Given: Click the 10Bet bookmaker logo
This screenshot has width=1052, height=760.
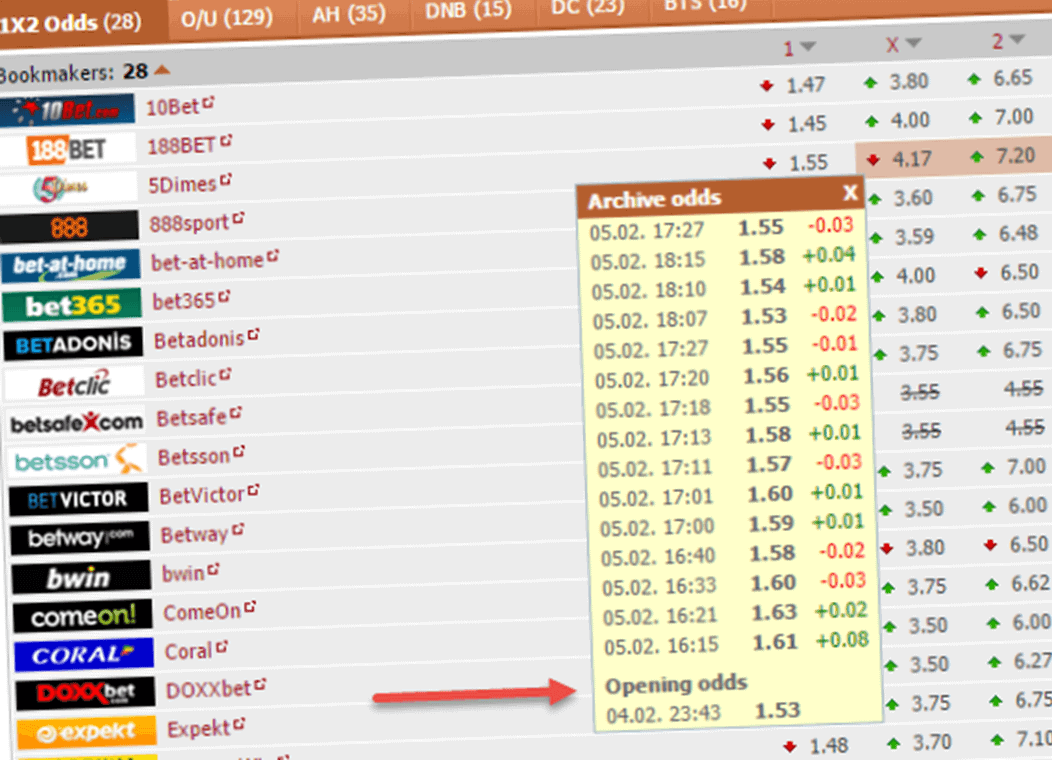Looking at the screenshot, I should click(69, 110).
